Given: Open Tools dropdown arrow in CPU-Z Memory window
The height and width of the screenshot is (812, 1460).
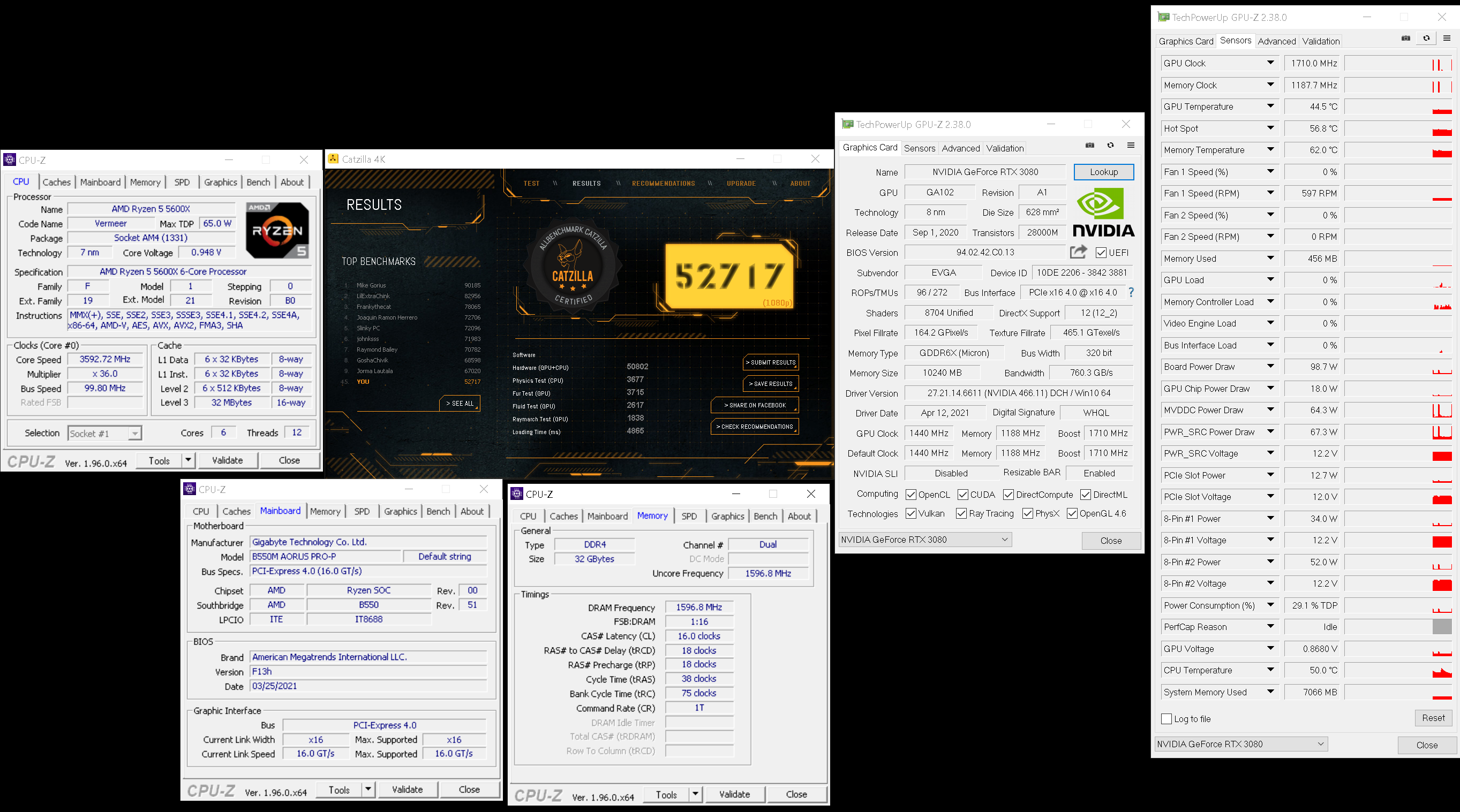Looking at the screenshot, I should pos(695,794).
